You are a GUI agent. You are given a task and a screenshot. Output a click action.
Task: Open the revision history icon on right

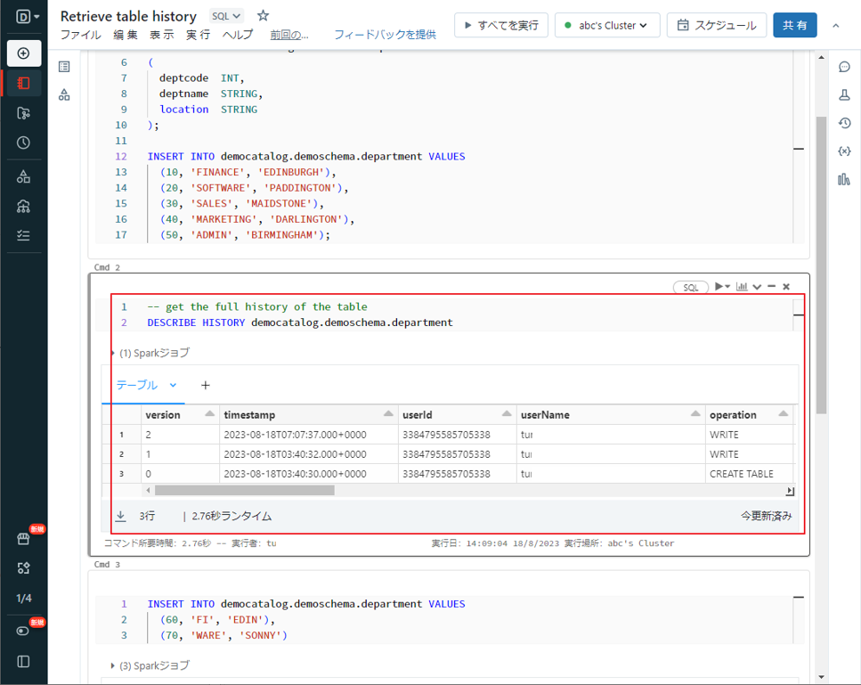[x=844, y=123]
